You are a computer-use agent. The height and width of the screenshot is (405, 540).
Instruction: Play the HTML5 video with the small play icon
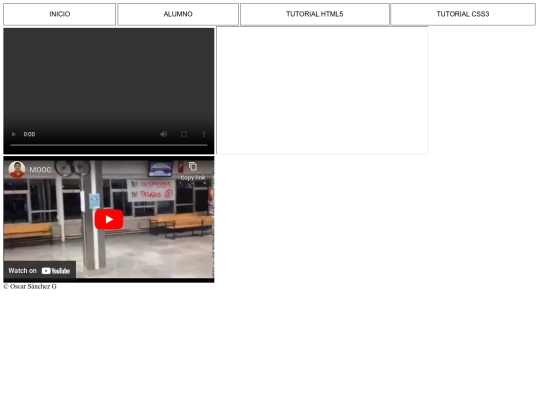click(x=14, y=134)
